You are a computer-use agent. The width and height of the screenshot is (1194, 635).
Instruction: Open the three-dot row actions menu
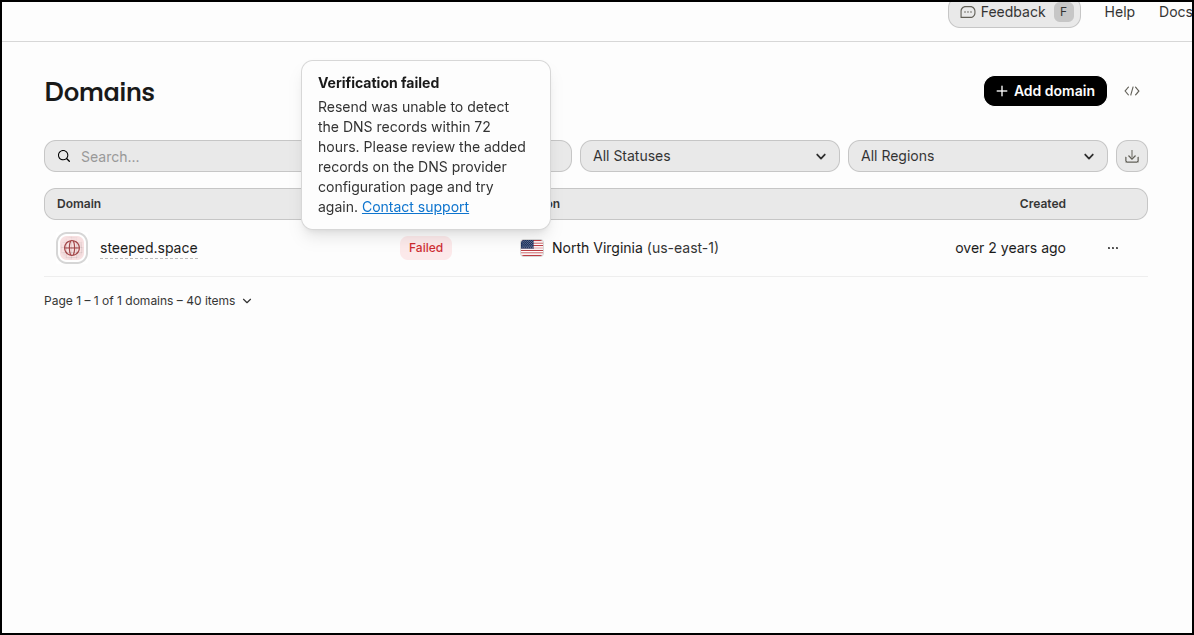[1113, 248]
